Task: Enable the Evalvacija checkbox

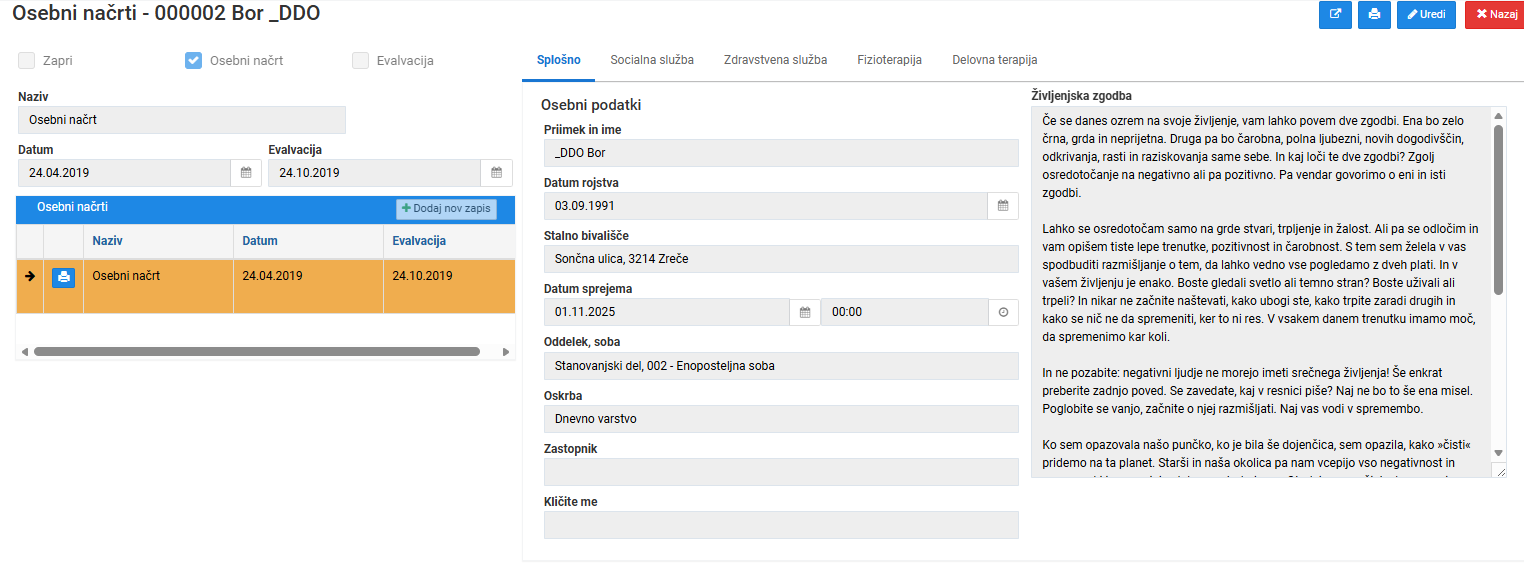Action: (x=361, y=60)
